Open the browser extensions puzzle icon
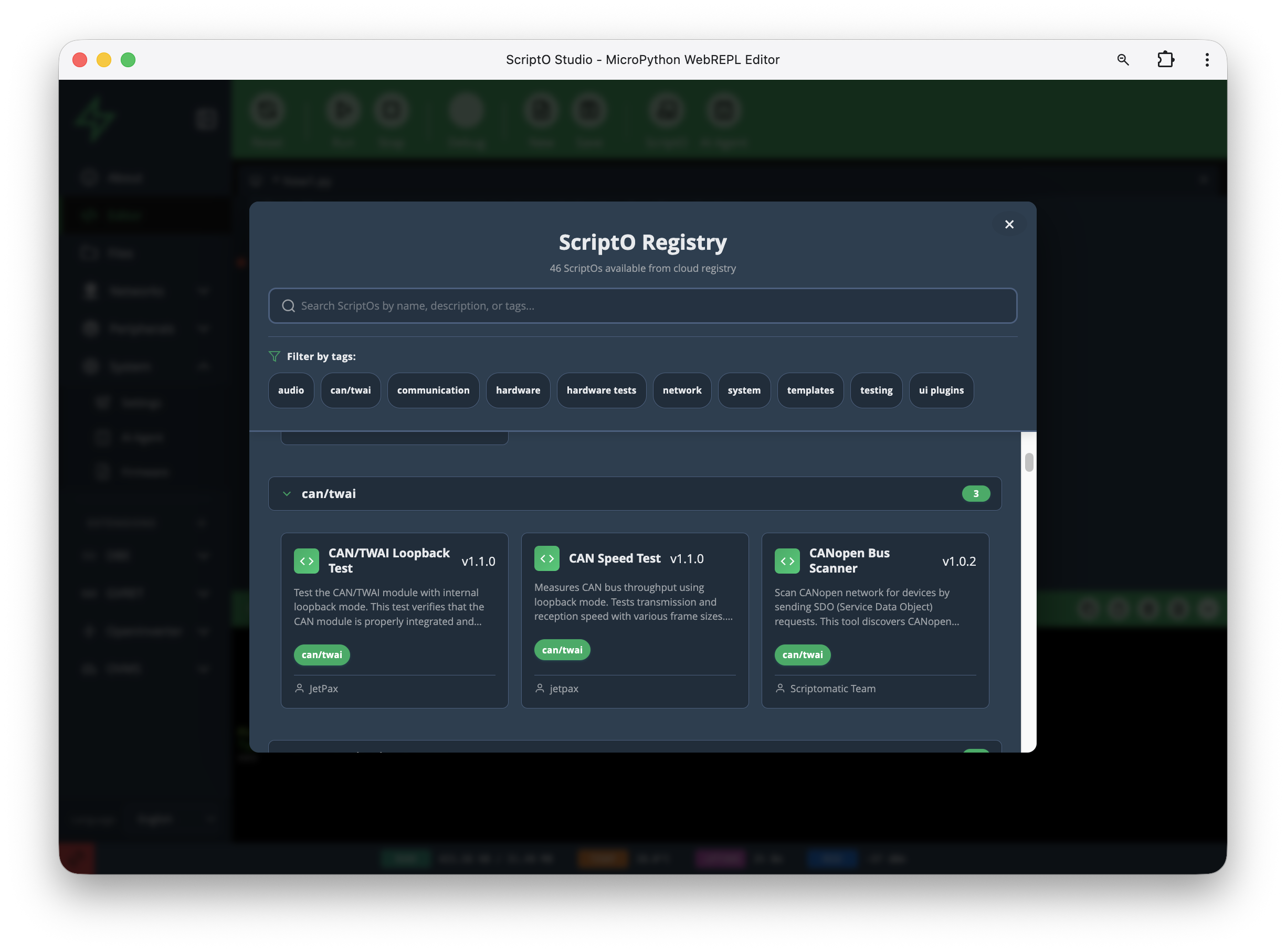 (x=1165, y=59)
